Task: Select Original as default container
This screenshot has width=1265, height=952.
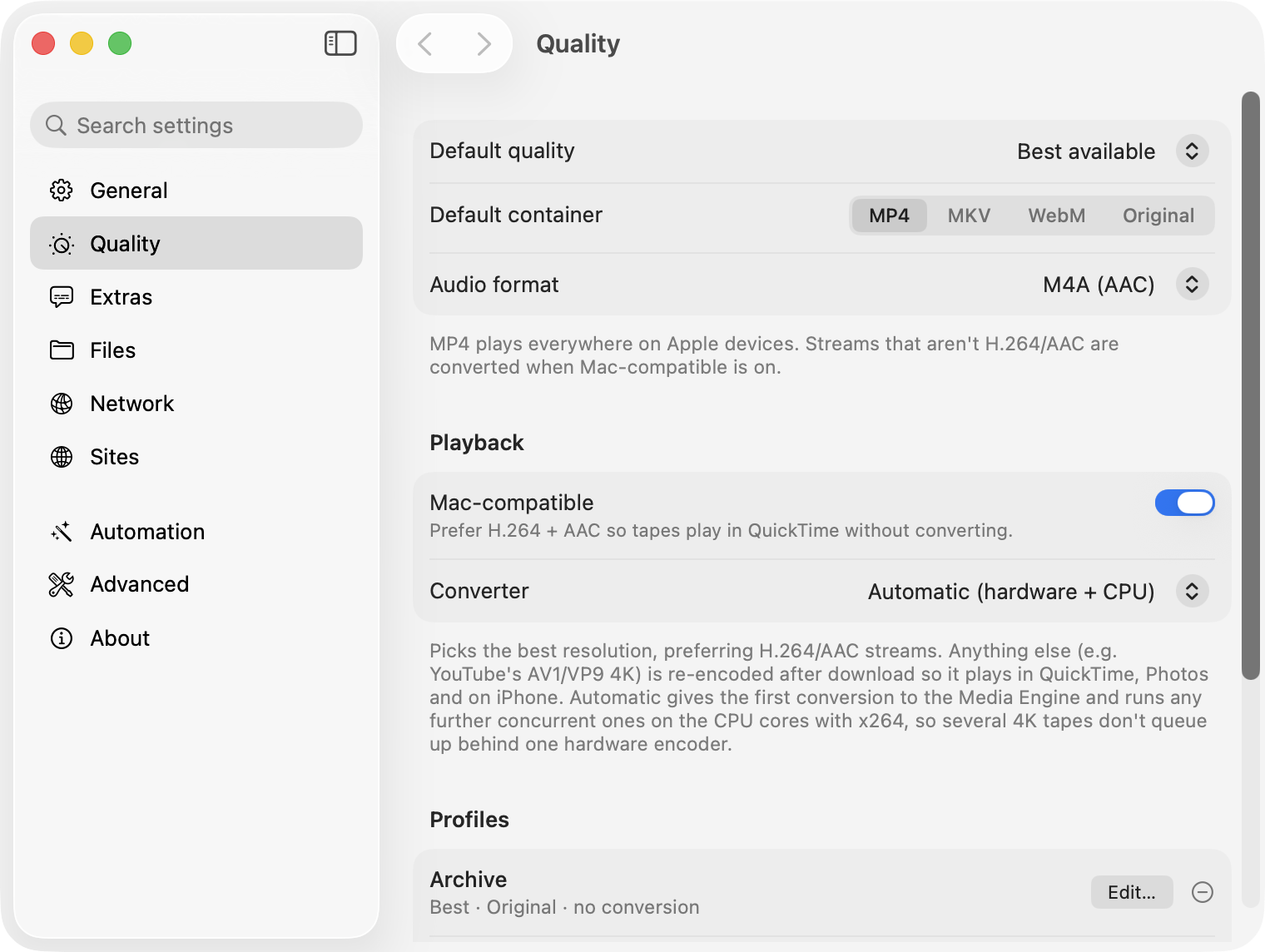Action: (1158, 216)
